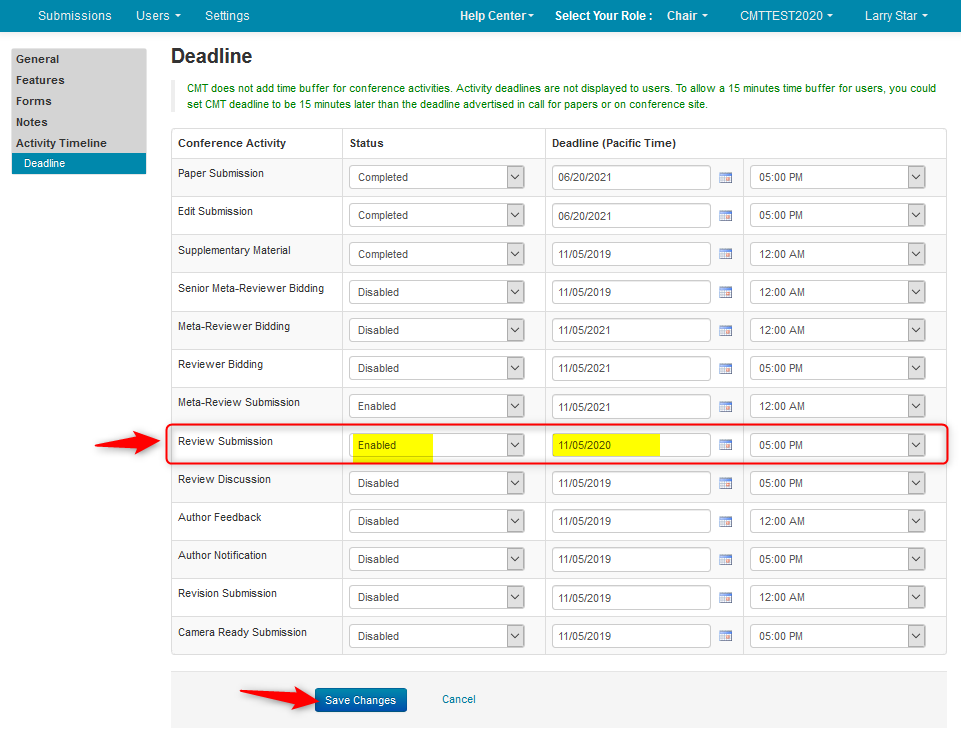This screenshot has width=961, height=736.
Task: Open calendar icon for Paper Submission deadline
Action: (726, 178)
